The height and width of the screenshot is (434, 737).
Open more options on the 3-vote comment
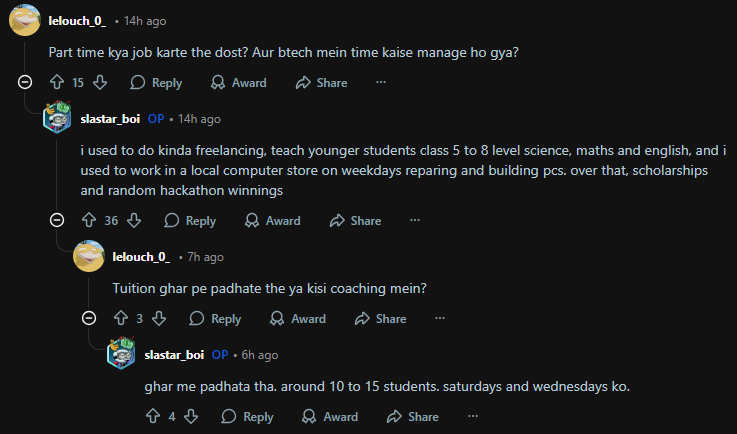pos(439,318)
